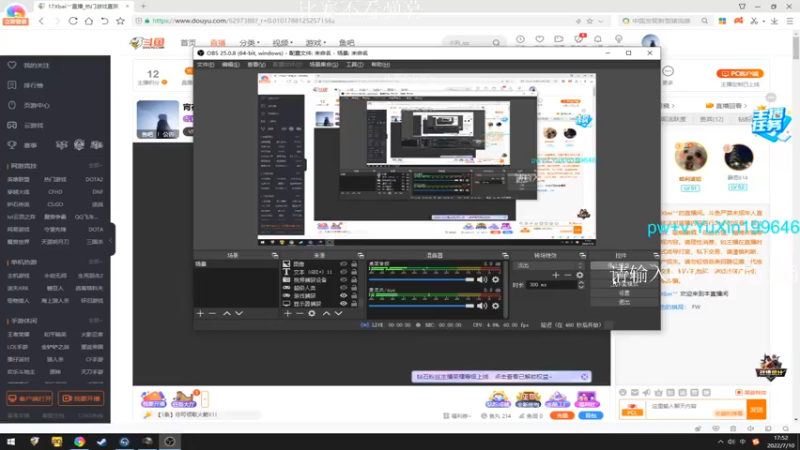
Task: Toggle visibility of the image source
Action: [343, 264]
